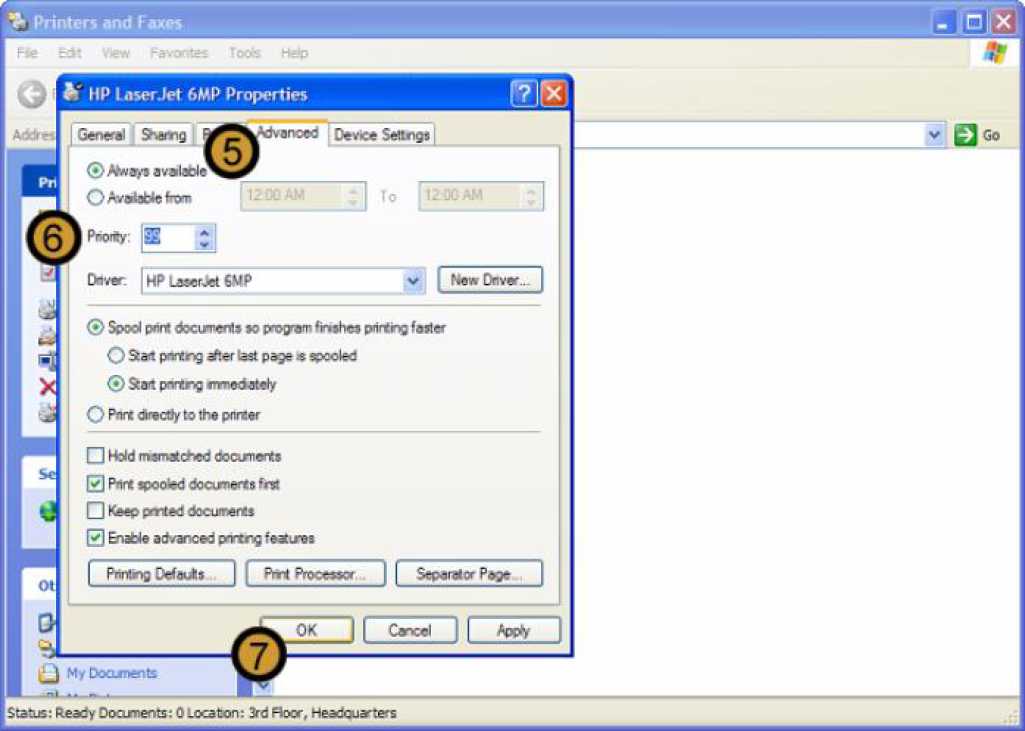Decrease Priority with the down spinner arrow
Viewport: 1025px width, 731px height.
[205, 244]
